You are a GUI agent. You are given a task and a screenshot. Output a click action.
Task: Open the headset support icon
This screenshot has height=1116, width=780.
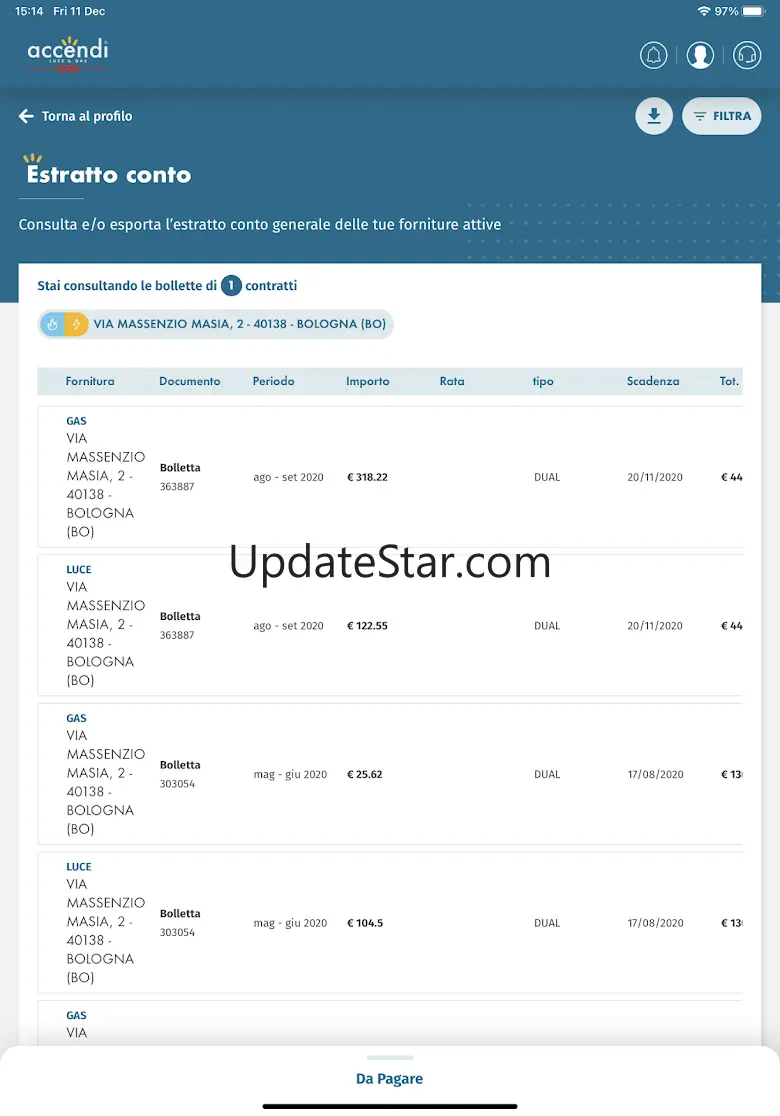[x=747, y=55]
